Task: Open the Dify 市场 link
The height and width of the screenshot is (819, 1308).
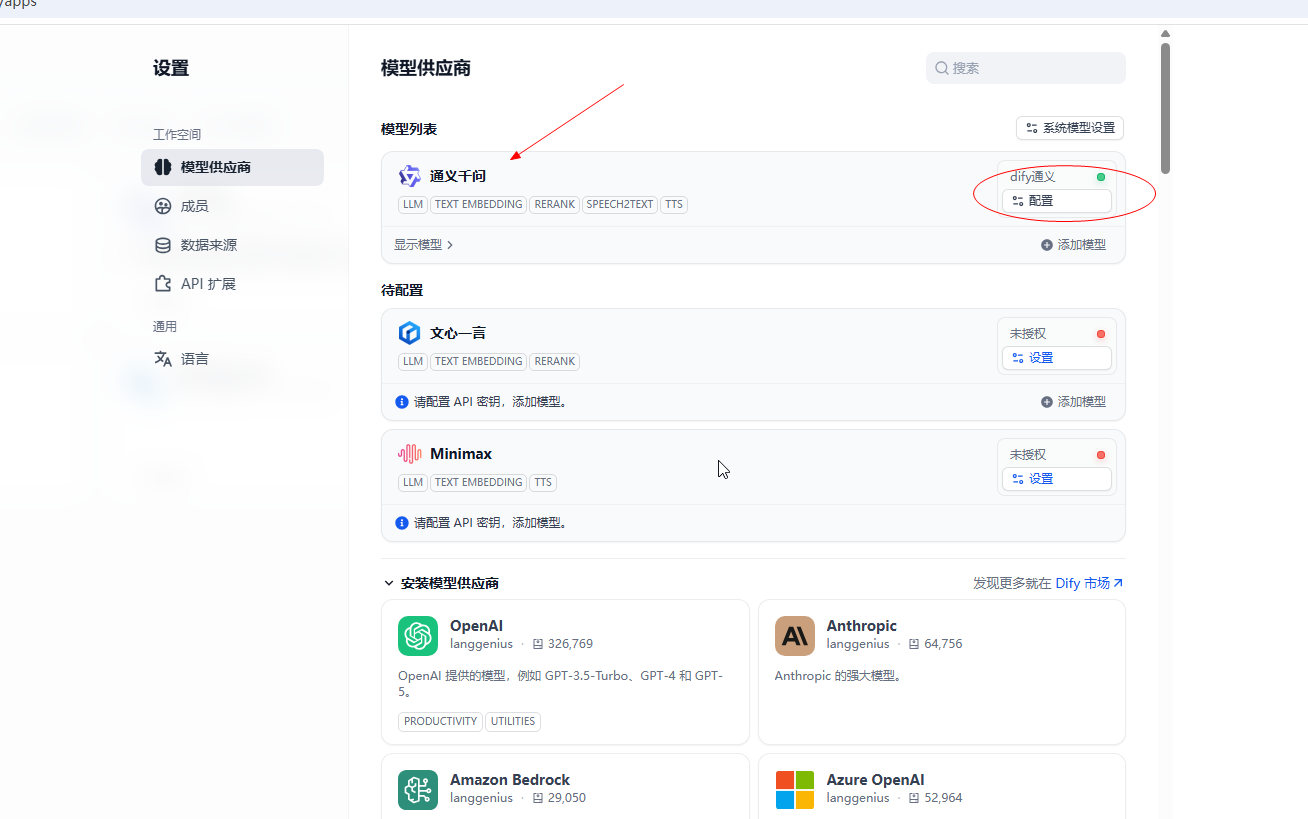Action: (1089, 583)
